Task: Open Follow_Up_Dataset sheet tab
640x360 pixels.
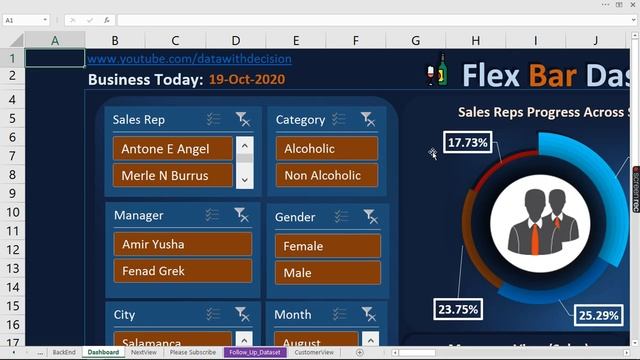Action: pyautogui.click(x=255, y=352)
